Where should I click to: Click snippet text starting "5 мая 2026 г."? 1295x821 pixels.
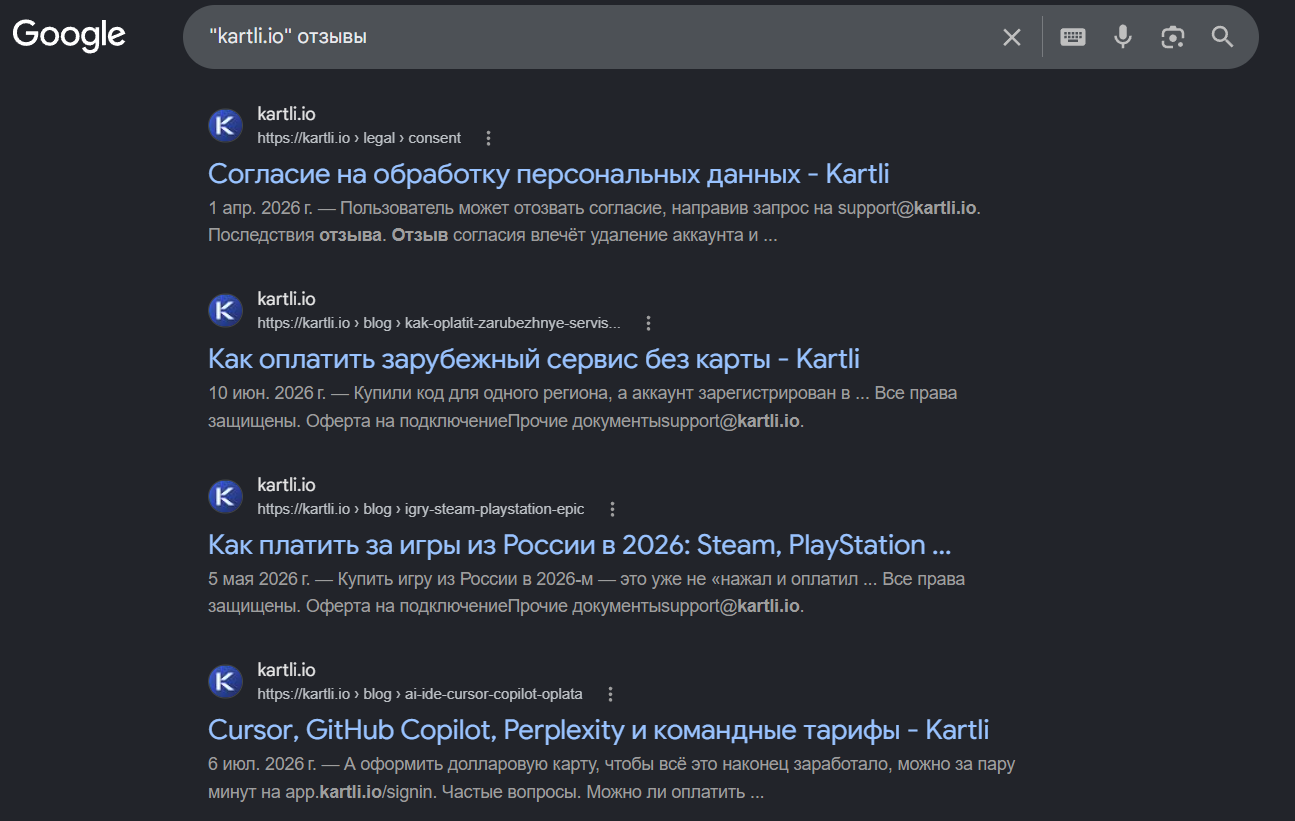(586, 593)
